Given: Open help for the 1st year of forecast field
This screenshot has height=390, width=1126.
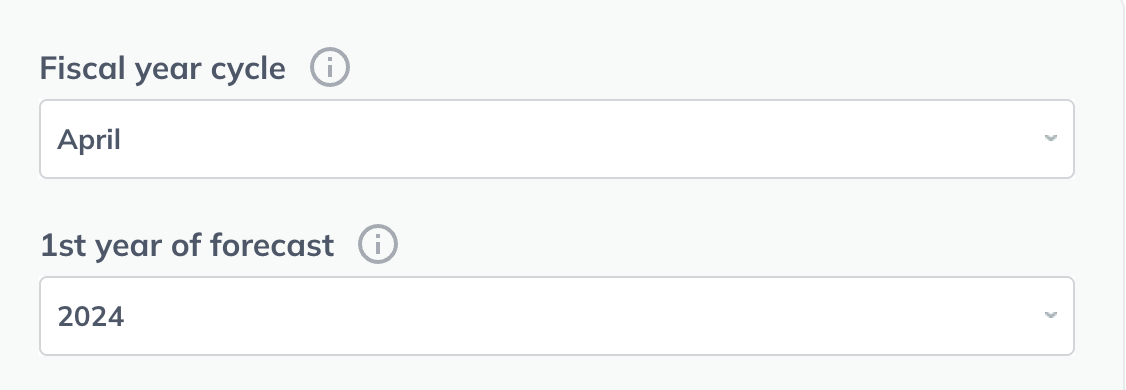Looking at the screenshot, I should pos(378,244).
